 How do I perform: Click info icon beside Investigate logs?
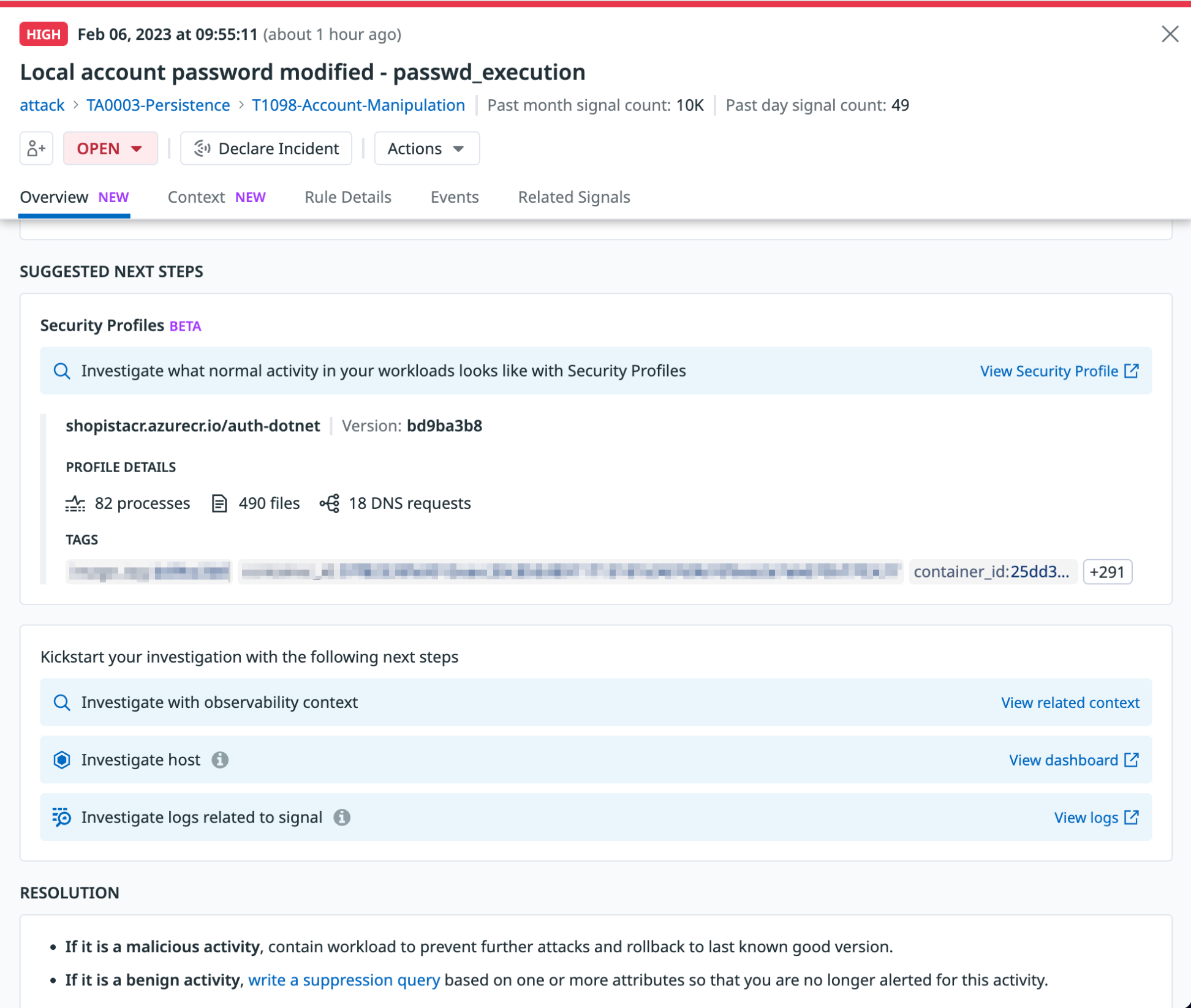(x=342, y=818)
